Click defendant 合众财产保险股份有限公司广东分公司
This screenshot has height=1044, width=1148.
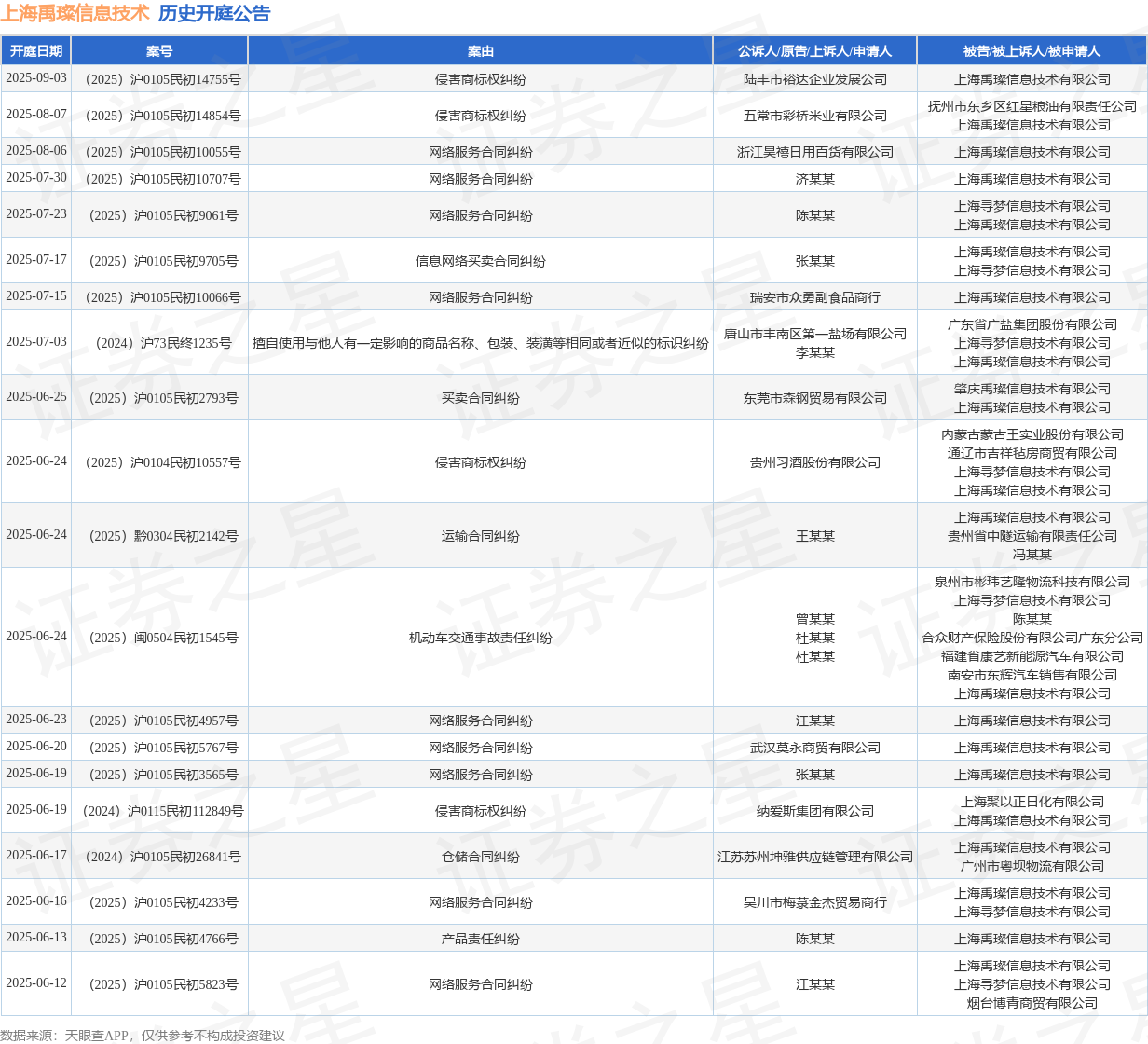pyautogui.click(x=1032, y=638)
